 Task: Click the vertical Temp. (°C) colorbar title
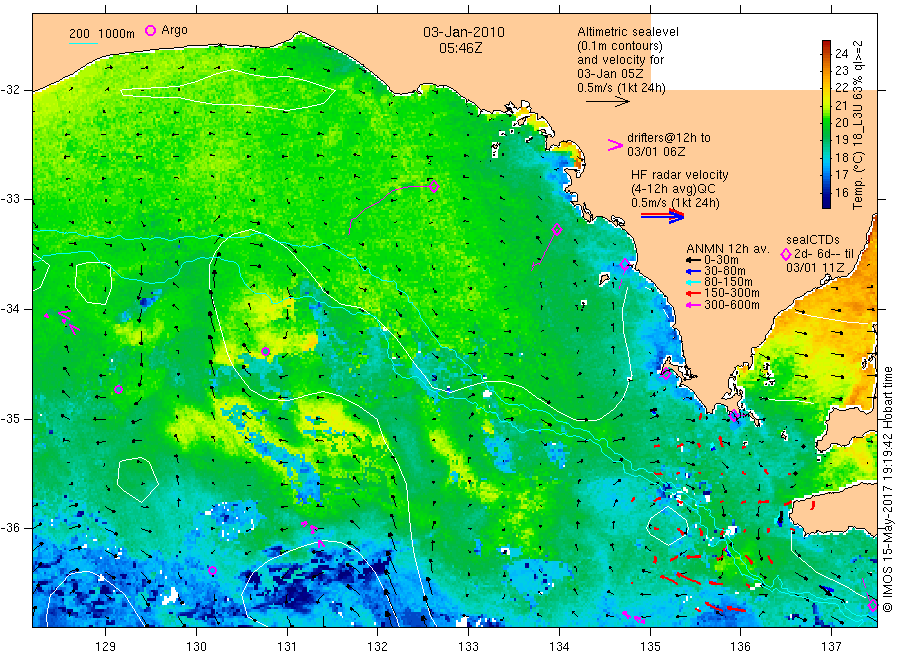click(x=858, y=125)
